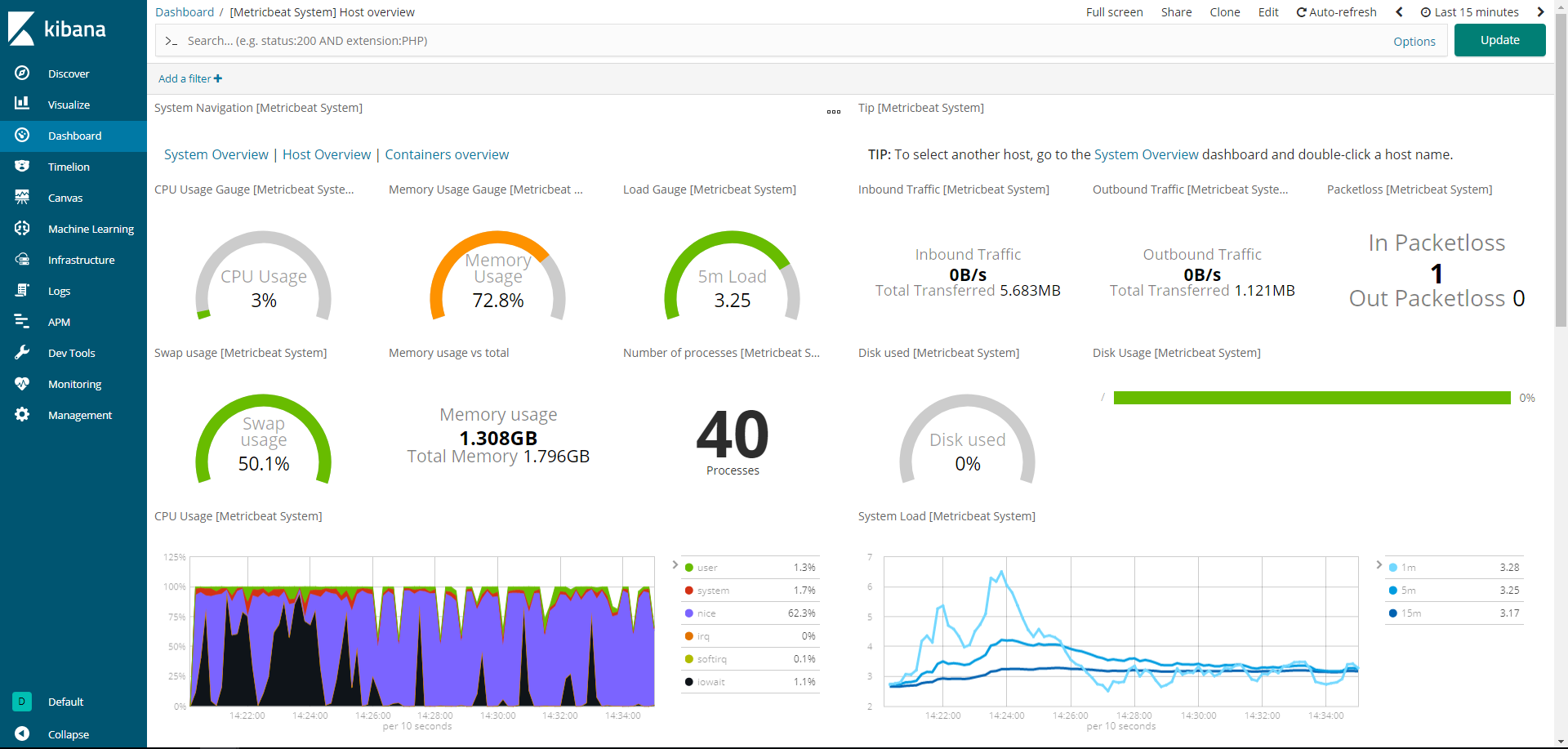Screen dimensions: 1568x749
Task: Open Discover compass icon
Action: pos(22,73)
